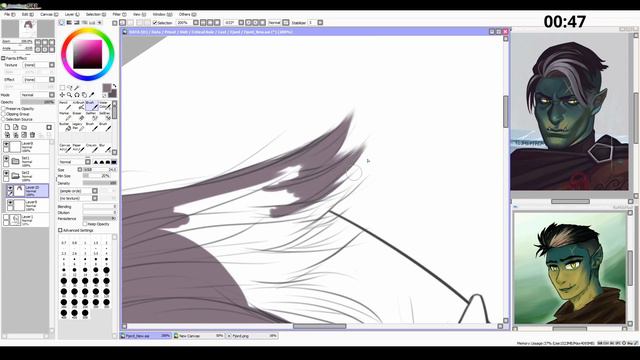The width and height of the screenshot is (640, 360).
Task: Select the rectangular selection tool
Action: [62, 88]
